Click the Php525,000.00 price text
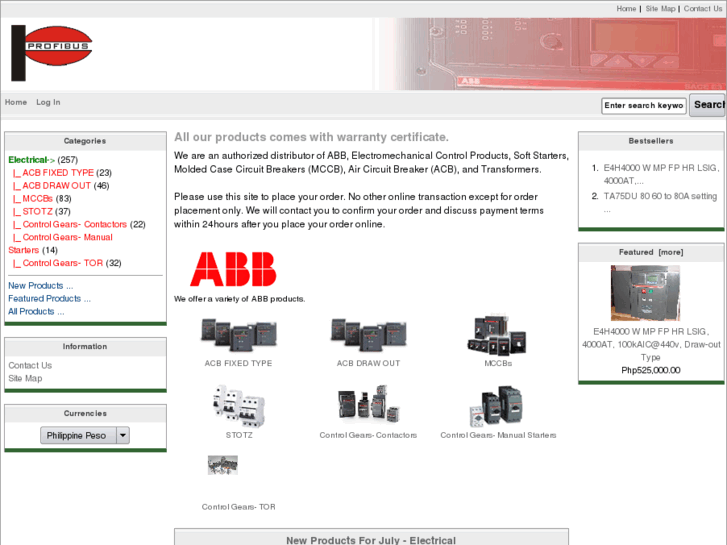 pos(651,370)
